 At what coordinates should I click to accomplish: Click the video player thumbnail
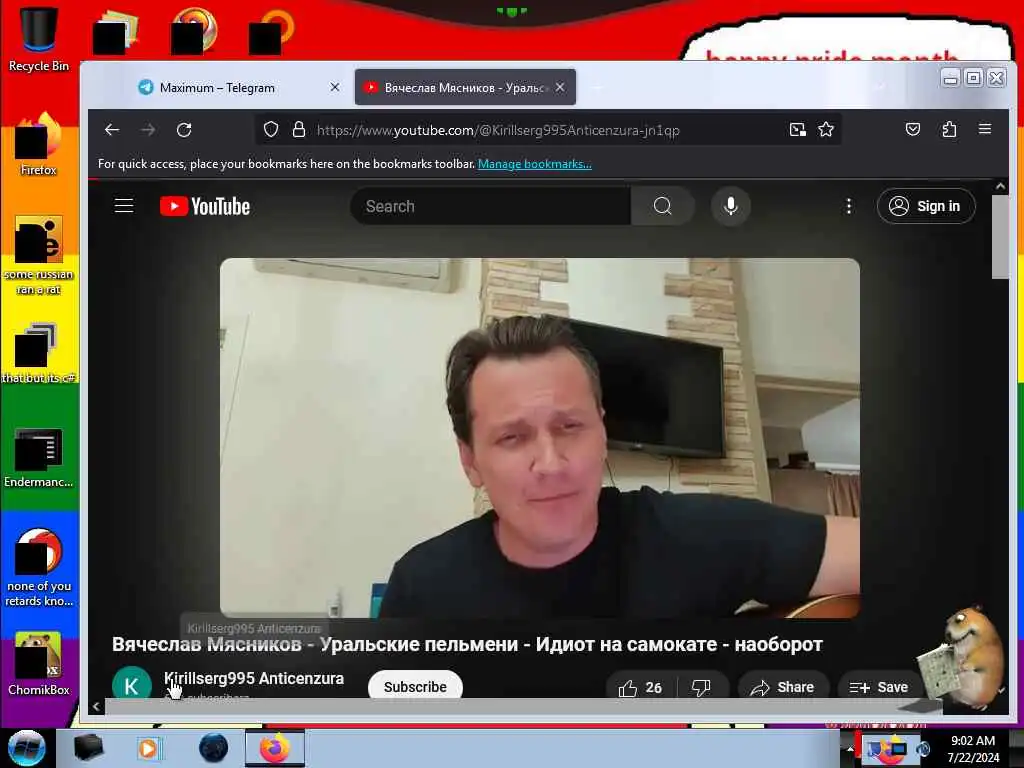click(539, 438)
